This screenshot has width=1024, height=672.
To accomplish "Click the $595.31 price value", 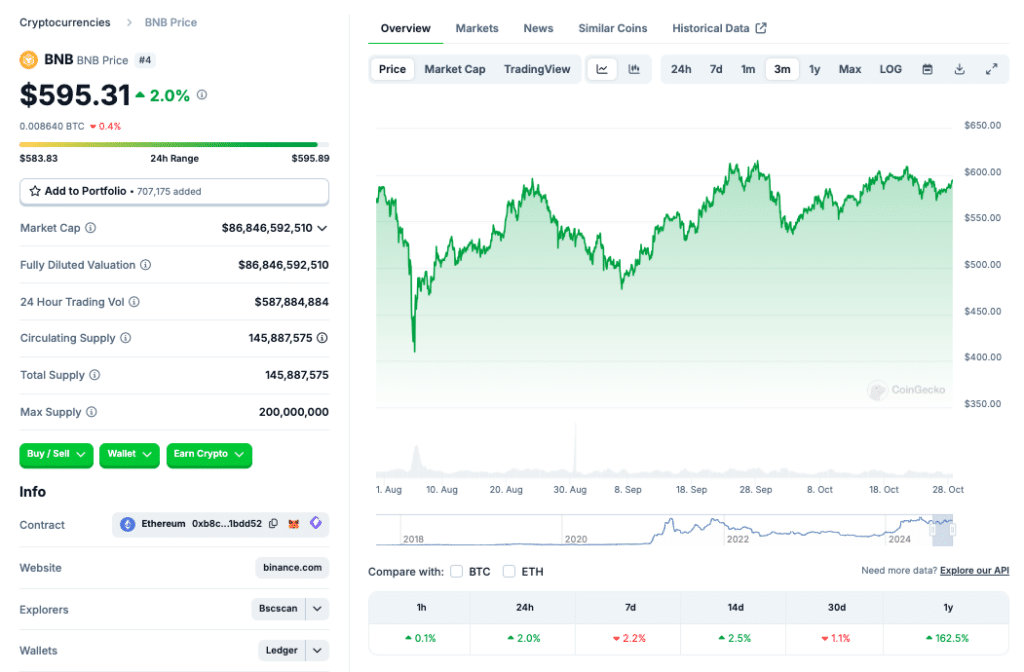I will tap(75, 95).
